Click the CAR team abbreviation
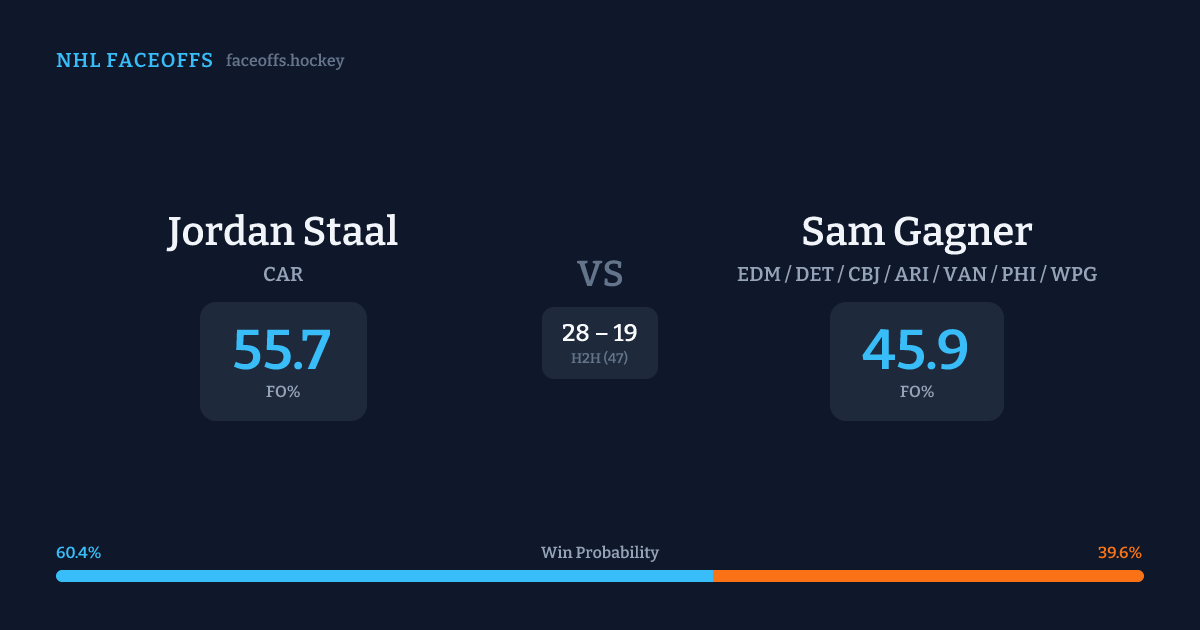The width and height of the screenshot is (1200, 630). coord(283,274)
